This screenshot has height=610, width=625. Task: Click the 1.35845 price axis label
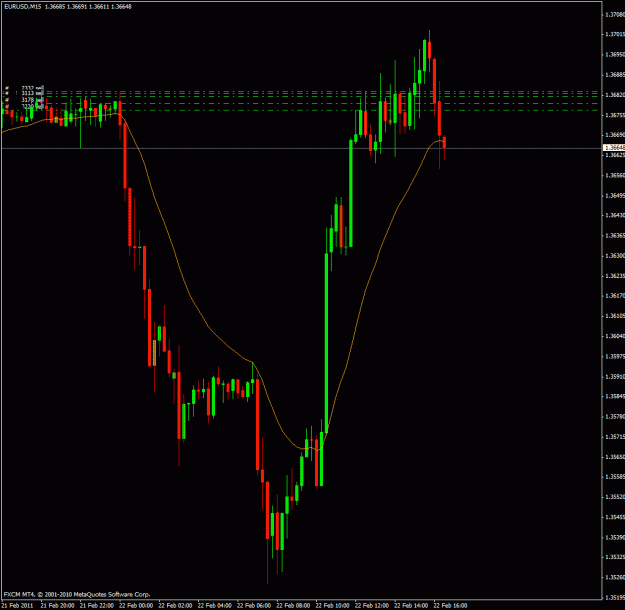pyautogui.click(x=615, y=396)
